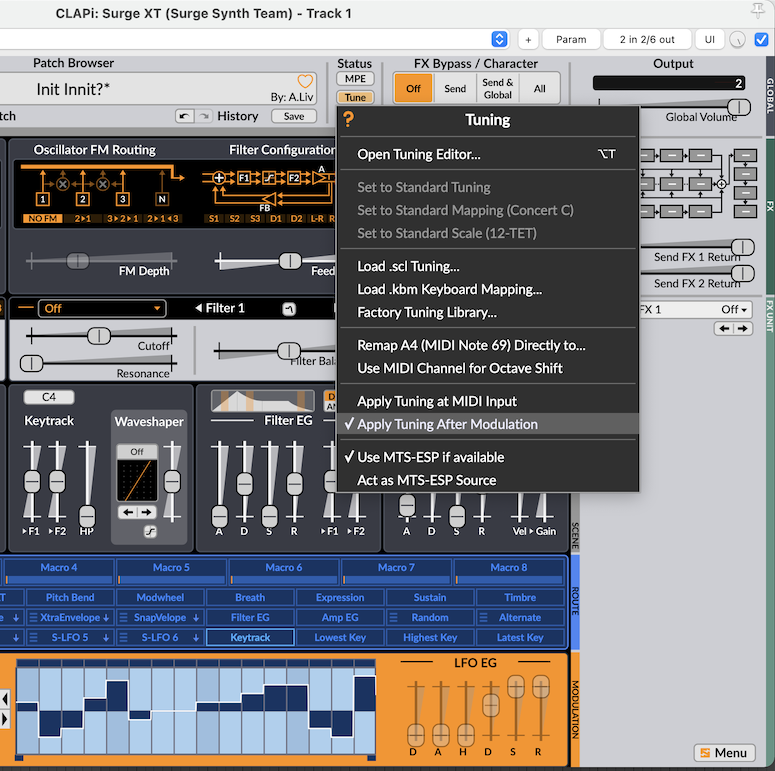The image size is (775, 771).
Task: Expand the S-LFO 6 down arrow
Action: [196, 638]
